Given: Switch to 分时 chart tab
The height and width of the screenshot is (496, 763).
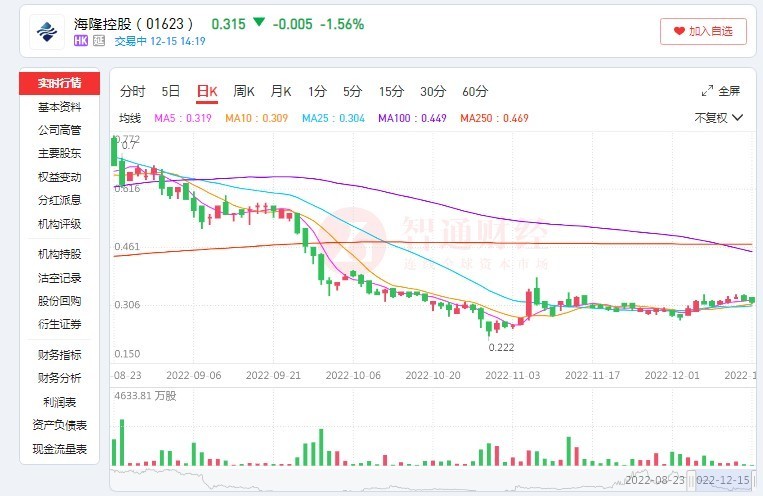Looking at the screenshot, I should (132, 92).
